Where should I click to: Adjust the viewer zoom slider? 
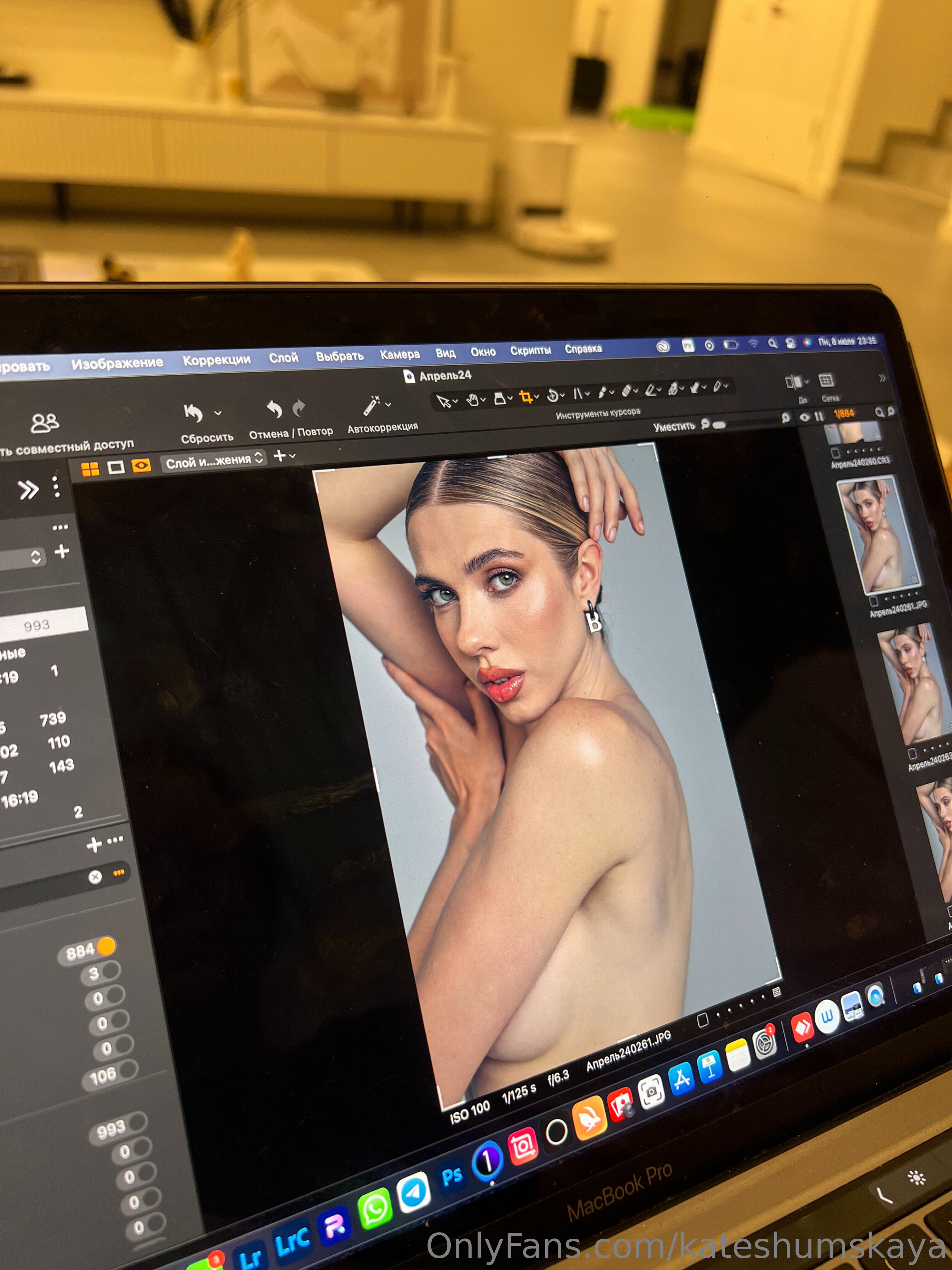pyautogui.click(x=718, y=425)
